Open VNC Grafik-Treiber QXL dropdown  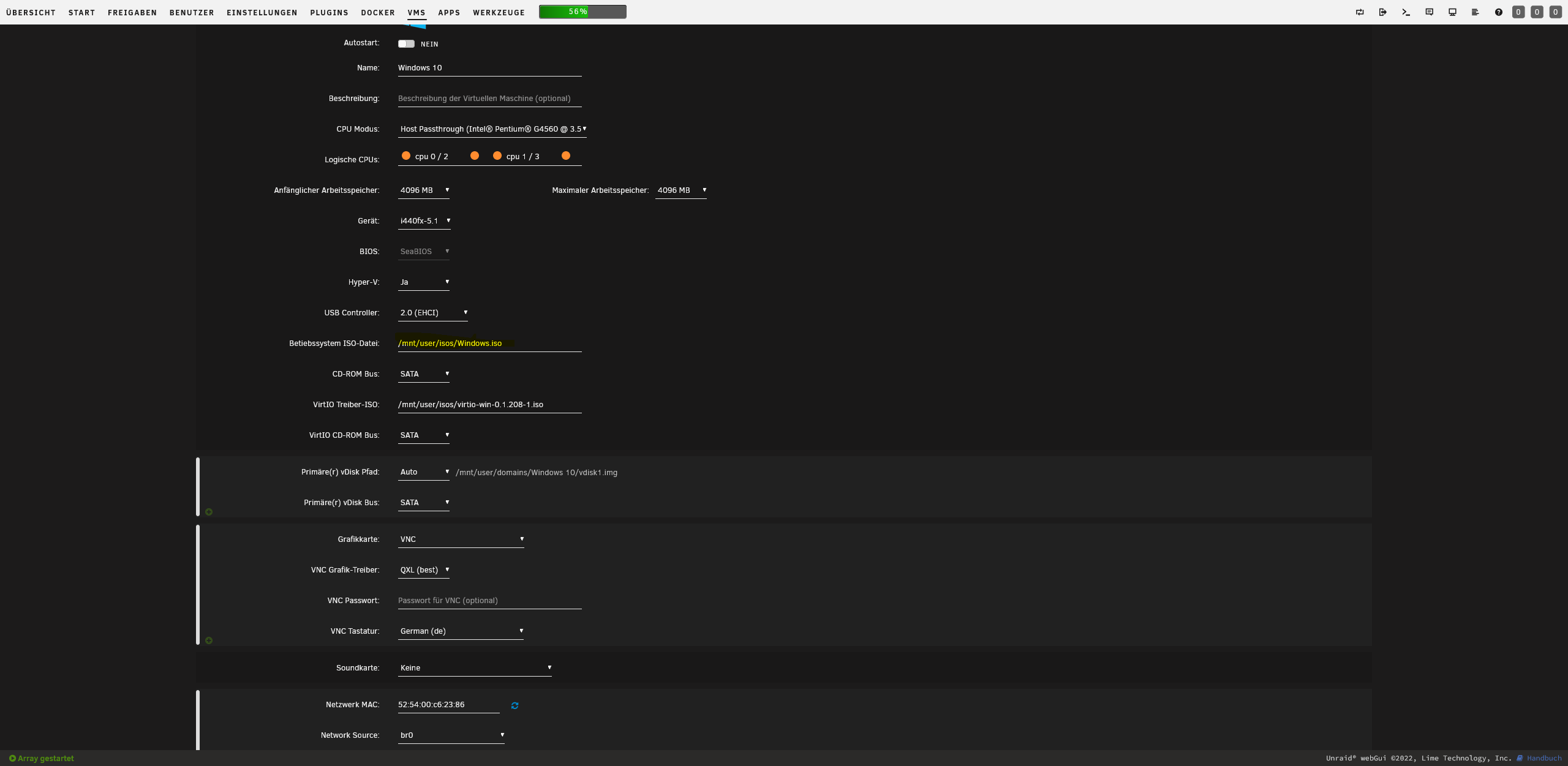point(424,570)
